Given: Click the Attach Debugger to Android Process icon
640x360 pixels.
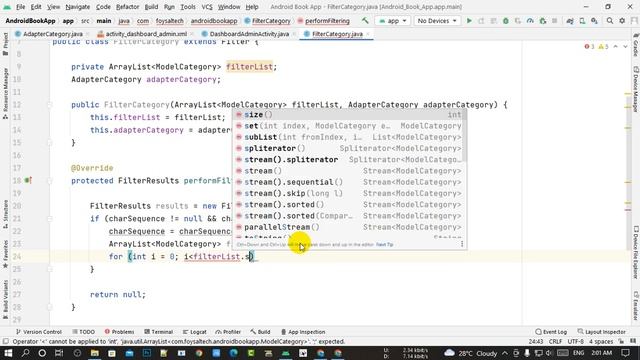Looking at the screenshot, I should coord(542,21).
